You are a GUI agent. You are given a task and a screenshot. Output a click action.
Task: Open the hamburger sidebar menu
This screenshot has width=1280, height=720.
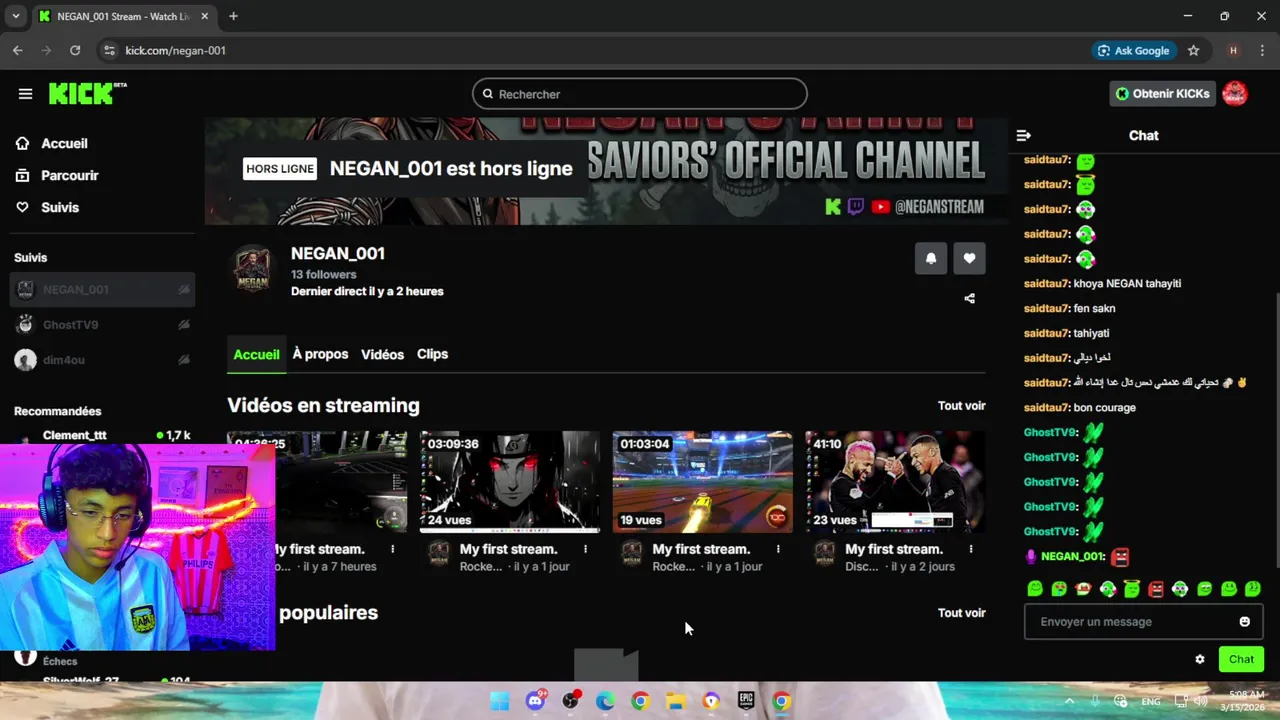(25, 94)
